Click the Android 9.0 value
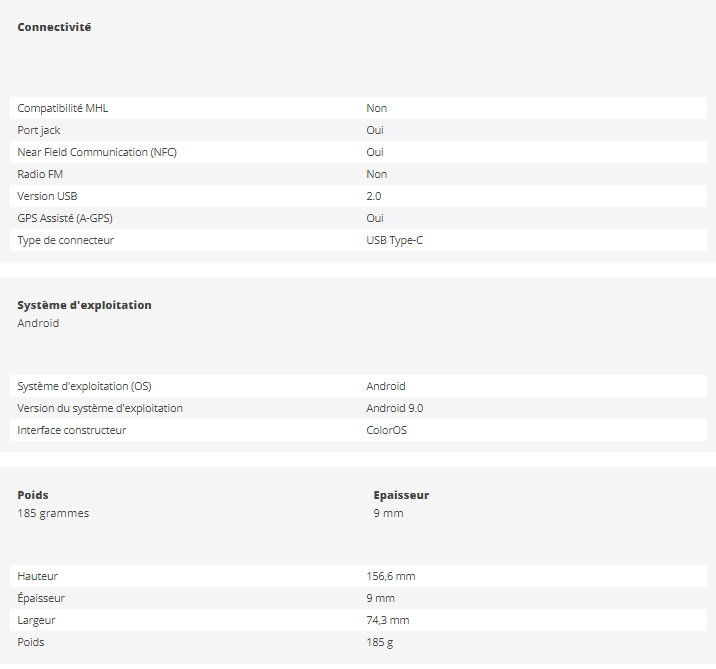Image resolution: width=716 pixels, height=669 pixels. (394, 408)
